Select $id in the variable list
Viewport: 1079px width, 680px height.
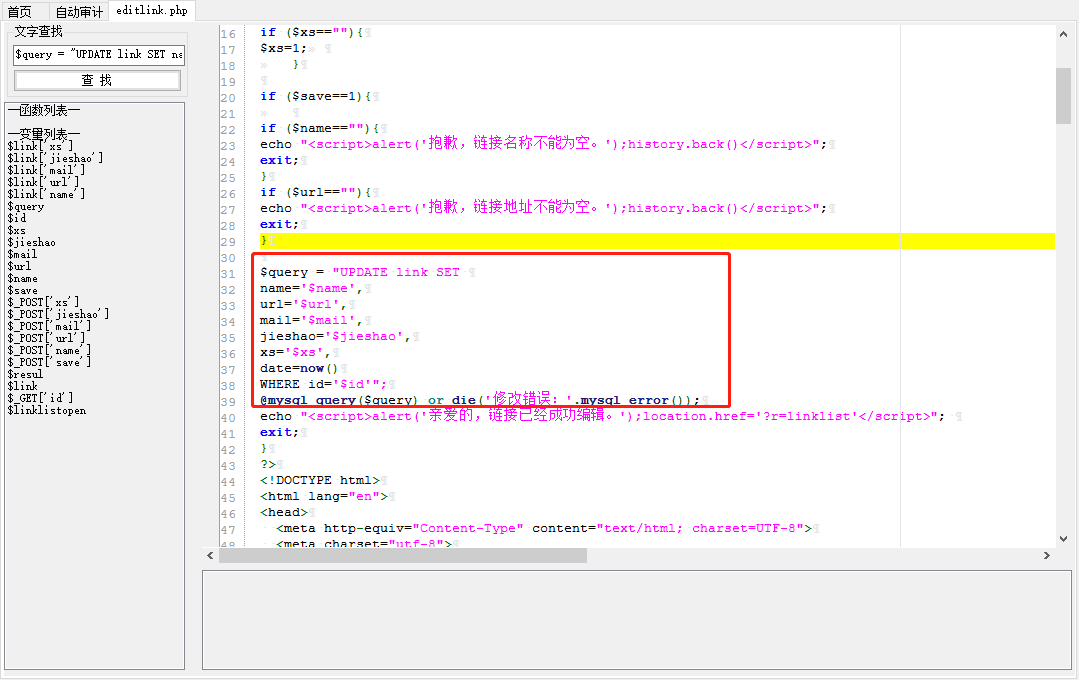(x=17, y=218)
